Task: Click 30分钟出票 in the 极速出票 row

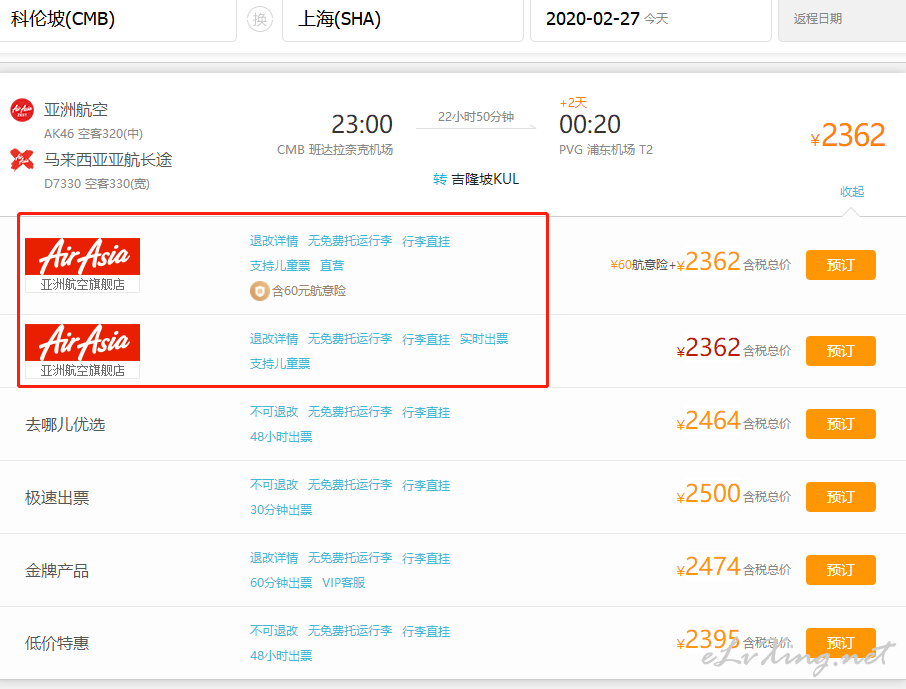Action: 281,510
